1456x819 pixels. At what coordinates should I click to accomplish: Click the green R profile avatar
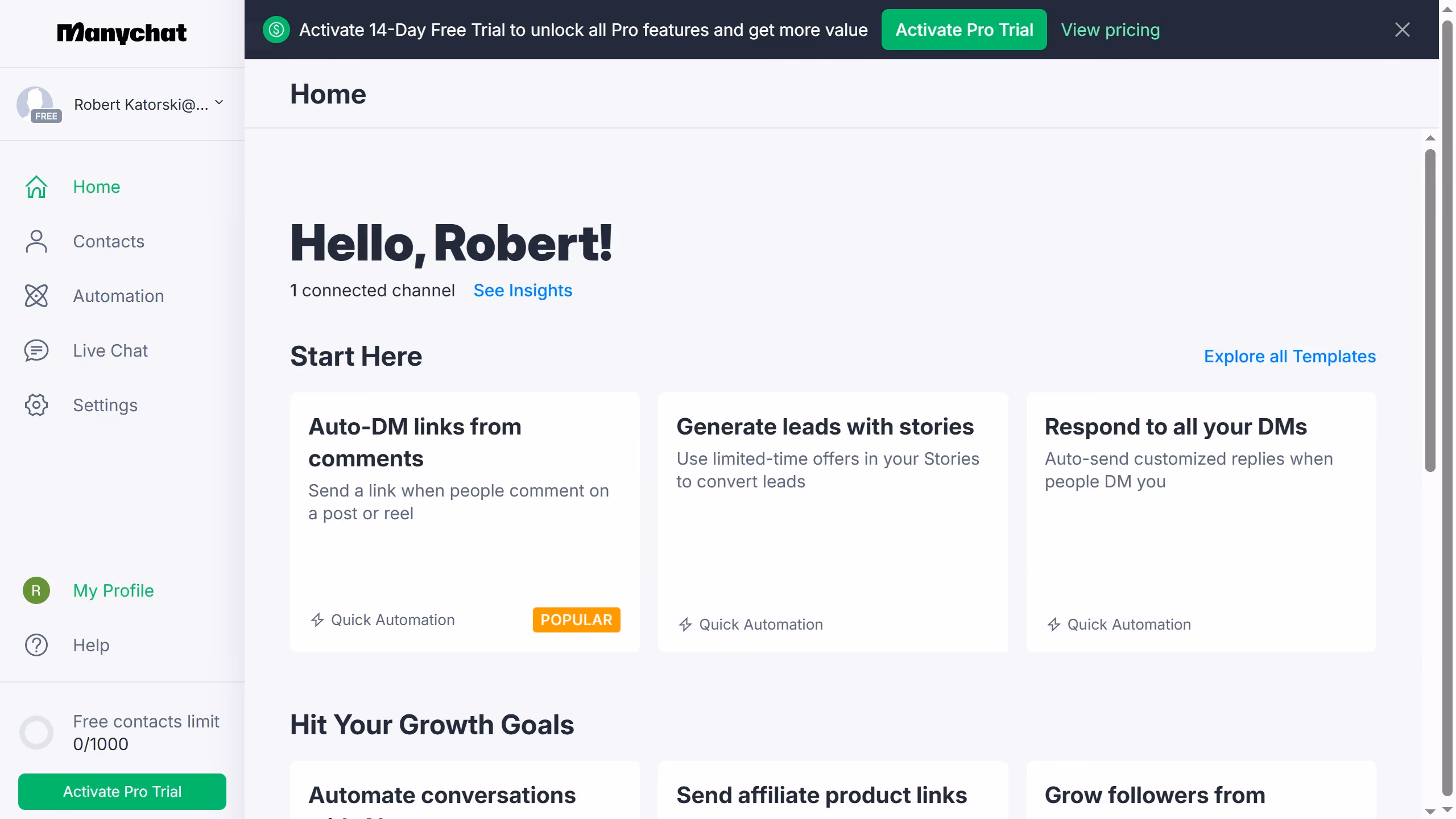pyautogui.click(x=36, y=590)
